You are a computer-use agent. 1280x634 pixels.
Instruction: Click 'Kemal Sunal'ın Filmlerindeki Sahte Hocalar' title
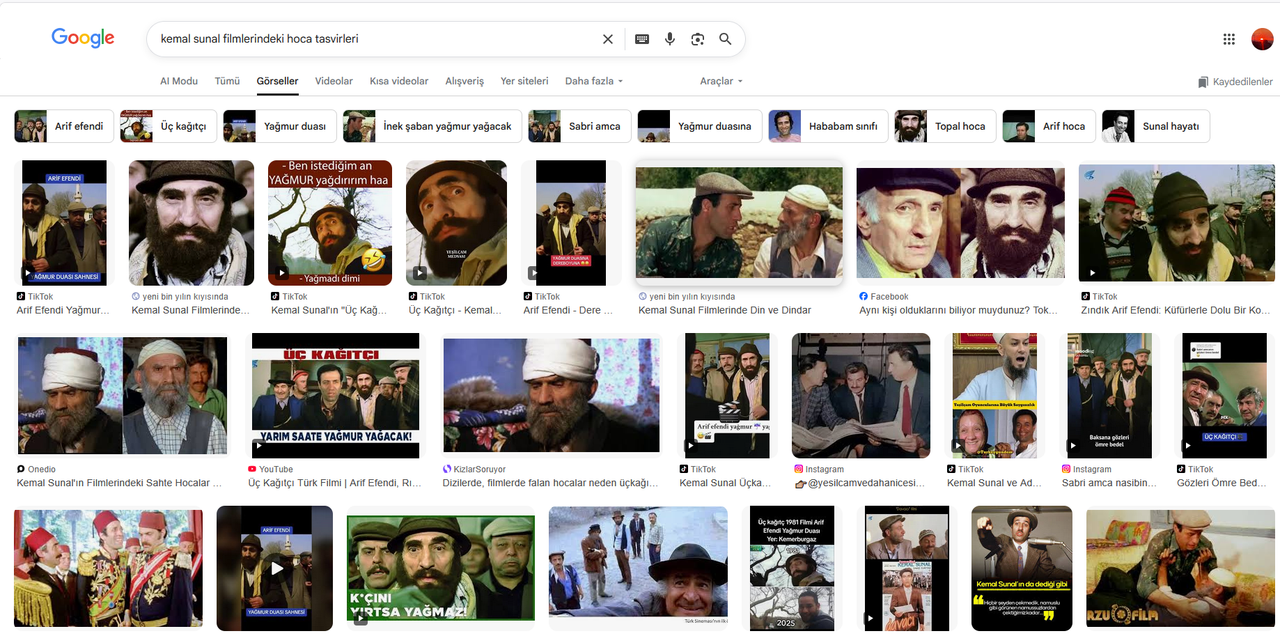point(119,483)
